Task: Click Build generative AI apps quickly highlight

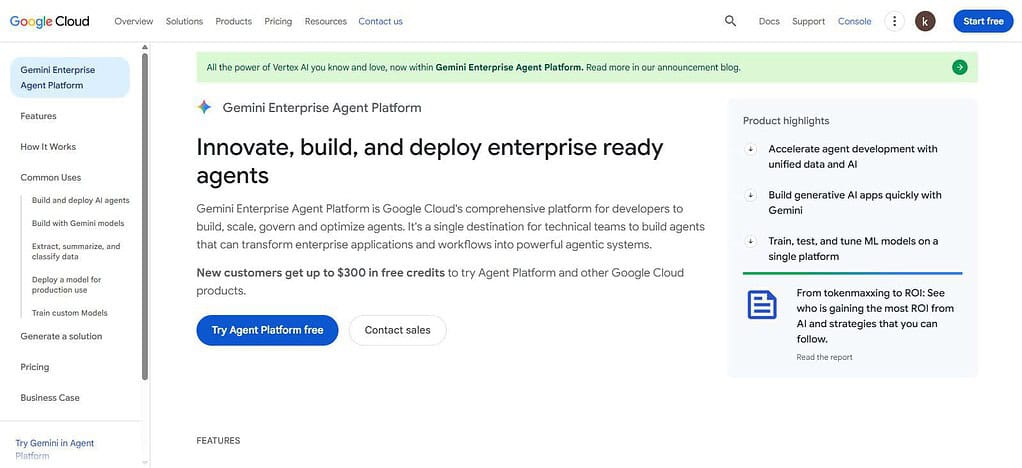Action: tap(854, 203)
